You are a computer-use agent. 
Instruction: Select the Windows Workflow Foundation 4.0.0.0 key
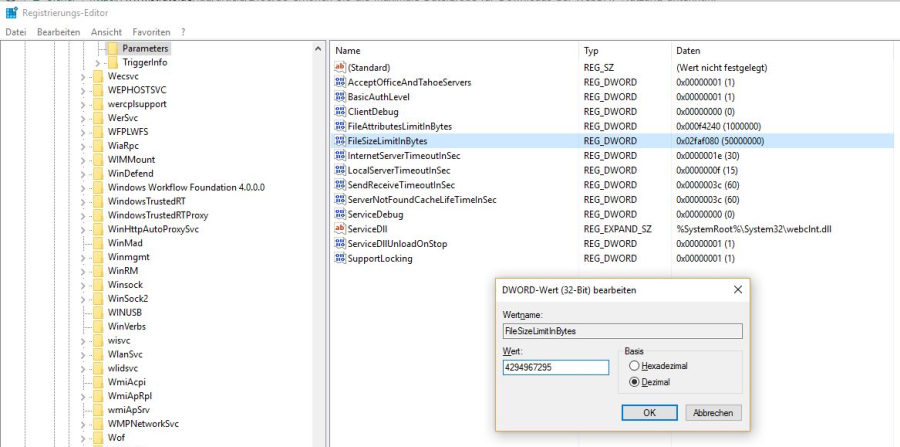(x=186, y=188)
